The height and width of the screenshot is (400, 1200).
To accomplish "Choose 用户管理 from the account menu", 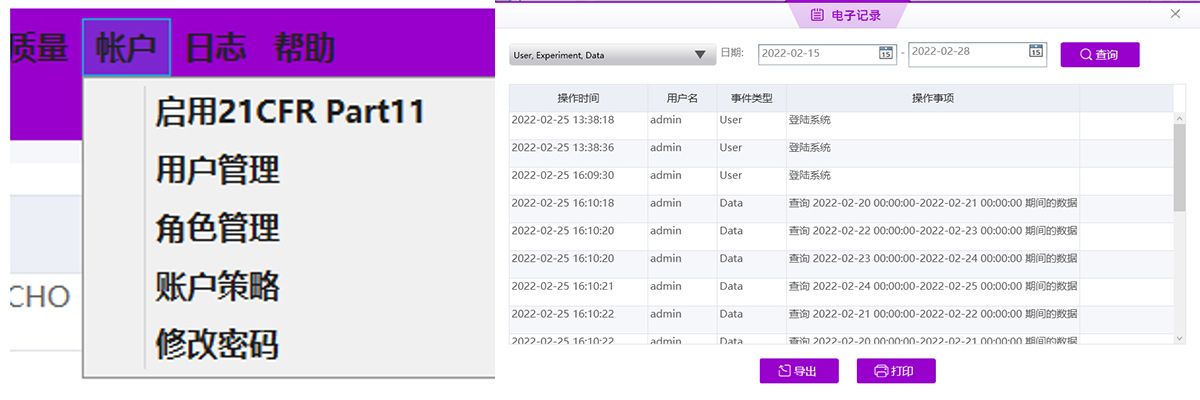I will point(218,169).
